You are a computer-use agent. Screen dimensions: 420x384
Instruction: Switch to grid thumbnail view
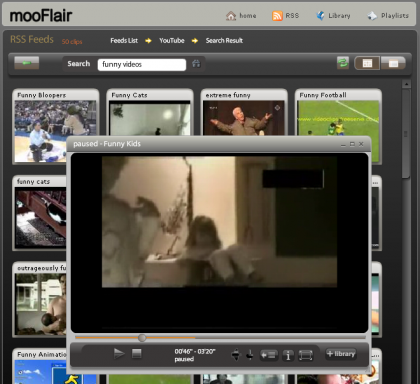(367, 63)
